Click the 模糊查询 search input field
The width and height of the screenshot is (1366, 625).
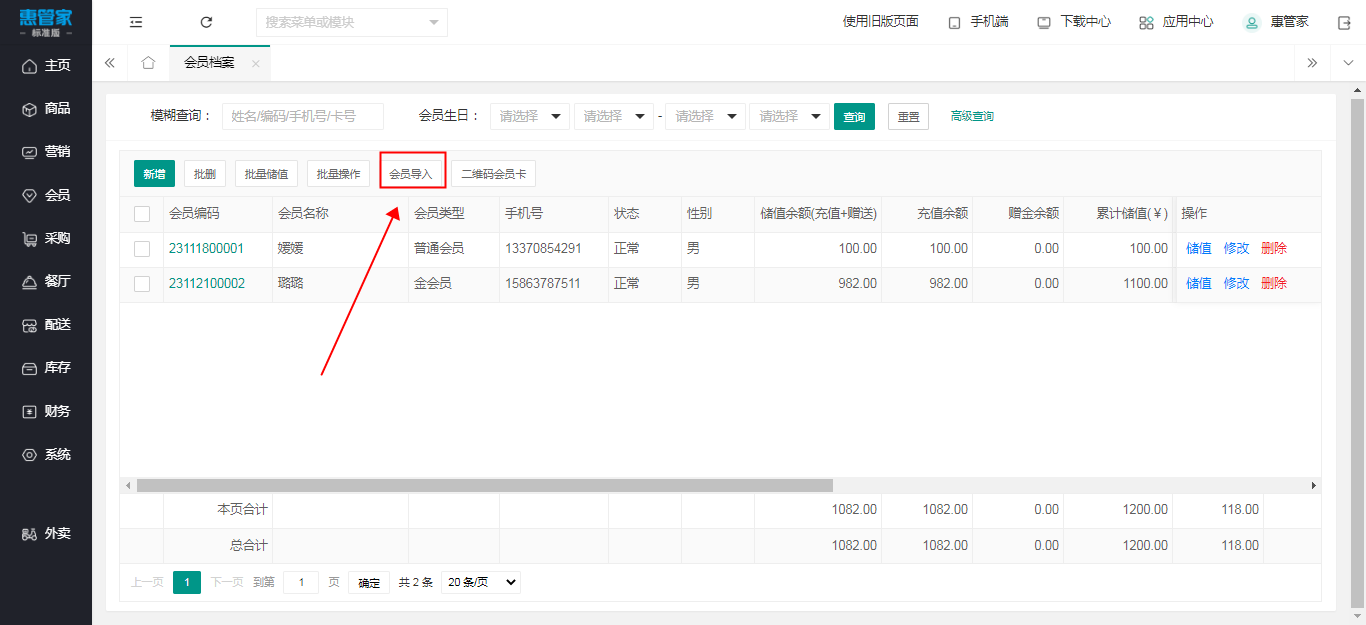tap(302, 116)
